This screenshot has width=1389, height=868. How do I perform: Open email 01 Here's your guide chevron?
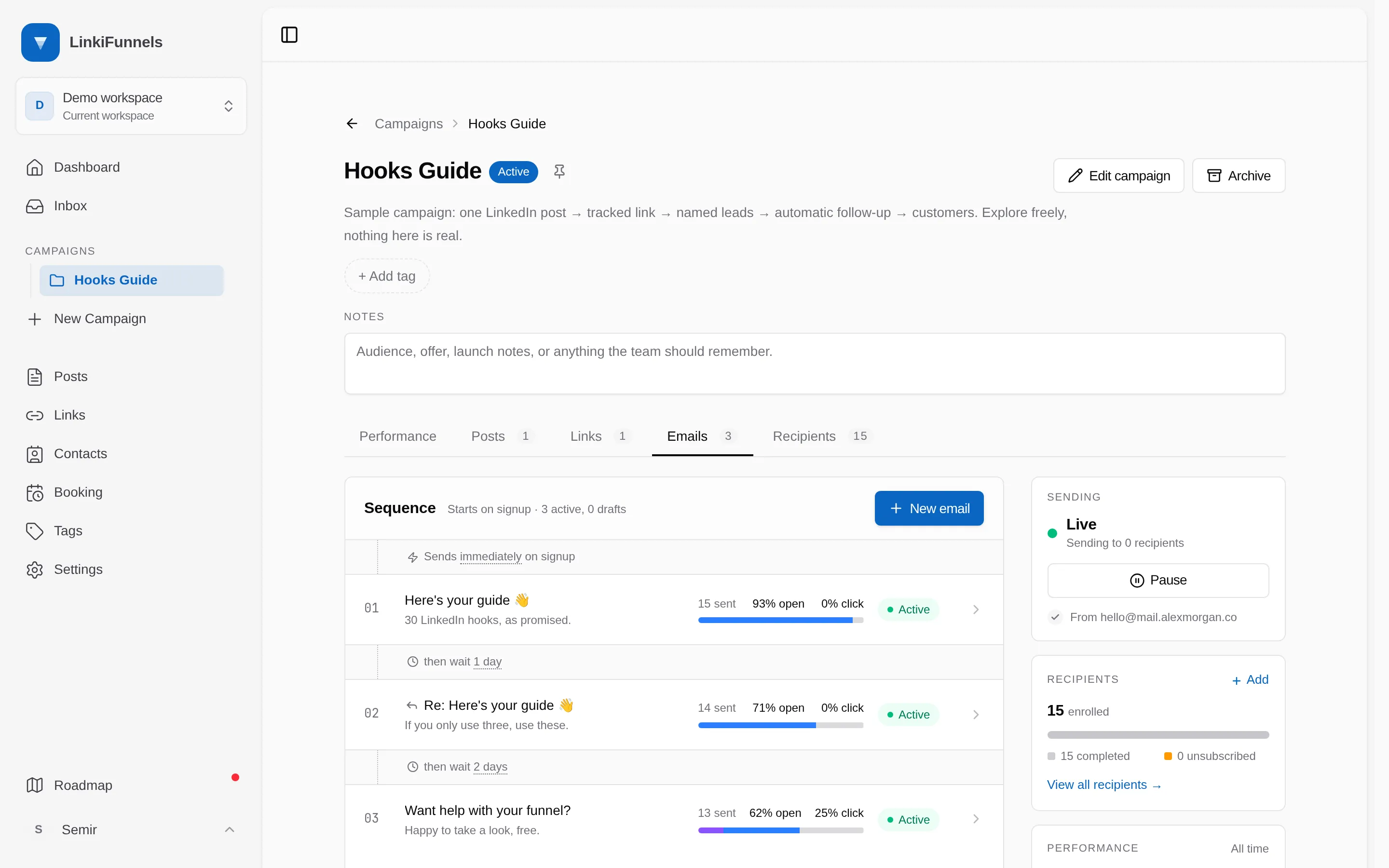pos(976,609)
